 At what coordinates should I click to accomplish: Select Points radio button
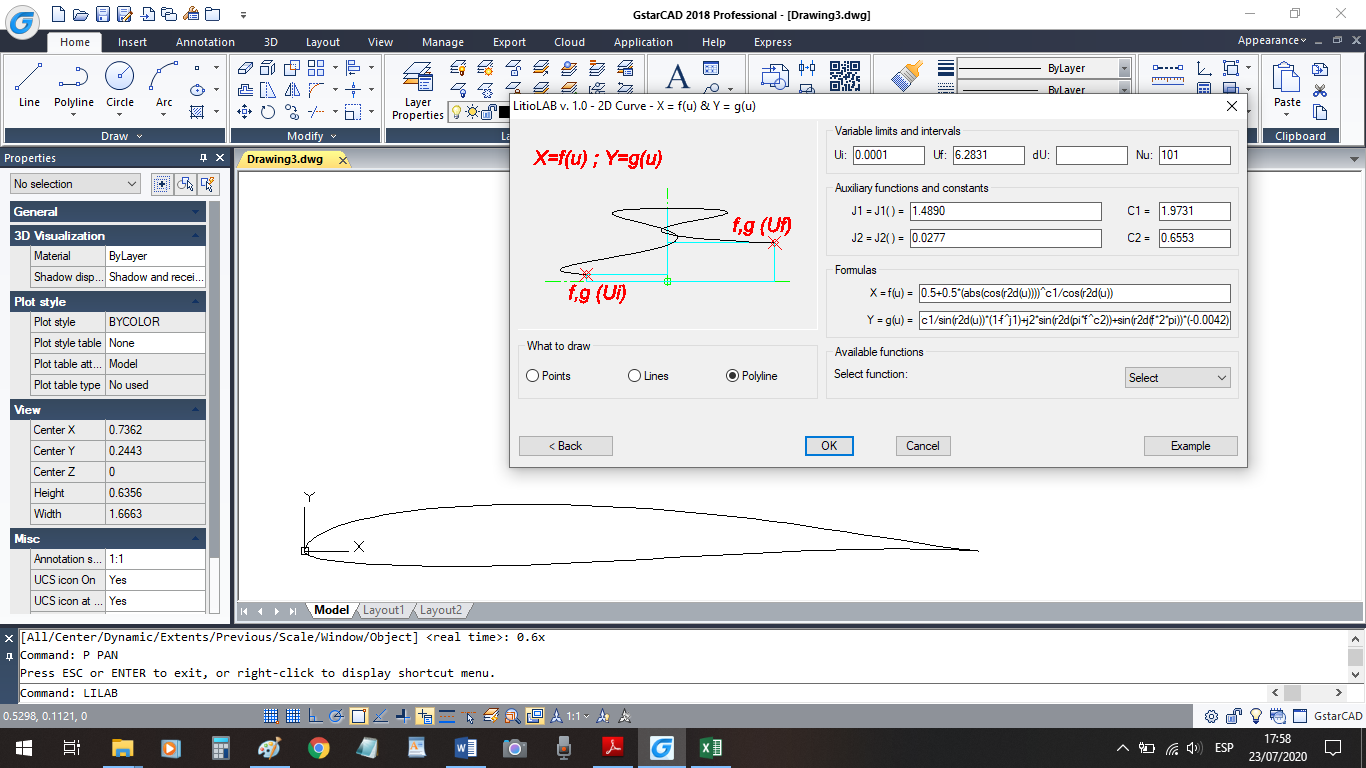pyautogui.click(x=532, y=376)
